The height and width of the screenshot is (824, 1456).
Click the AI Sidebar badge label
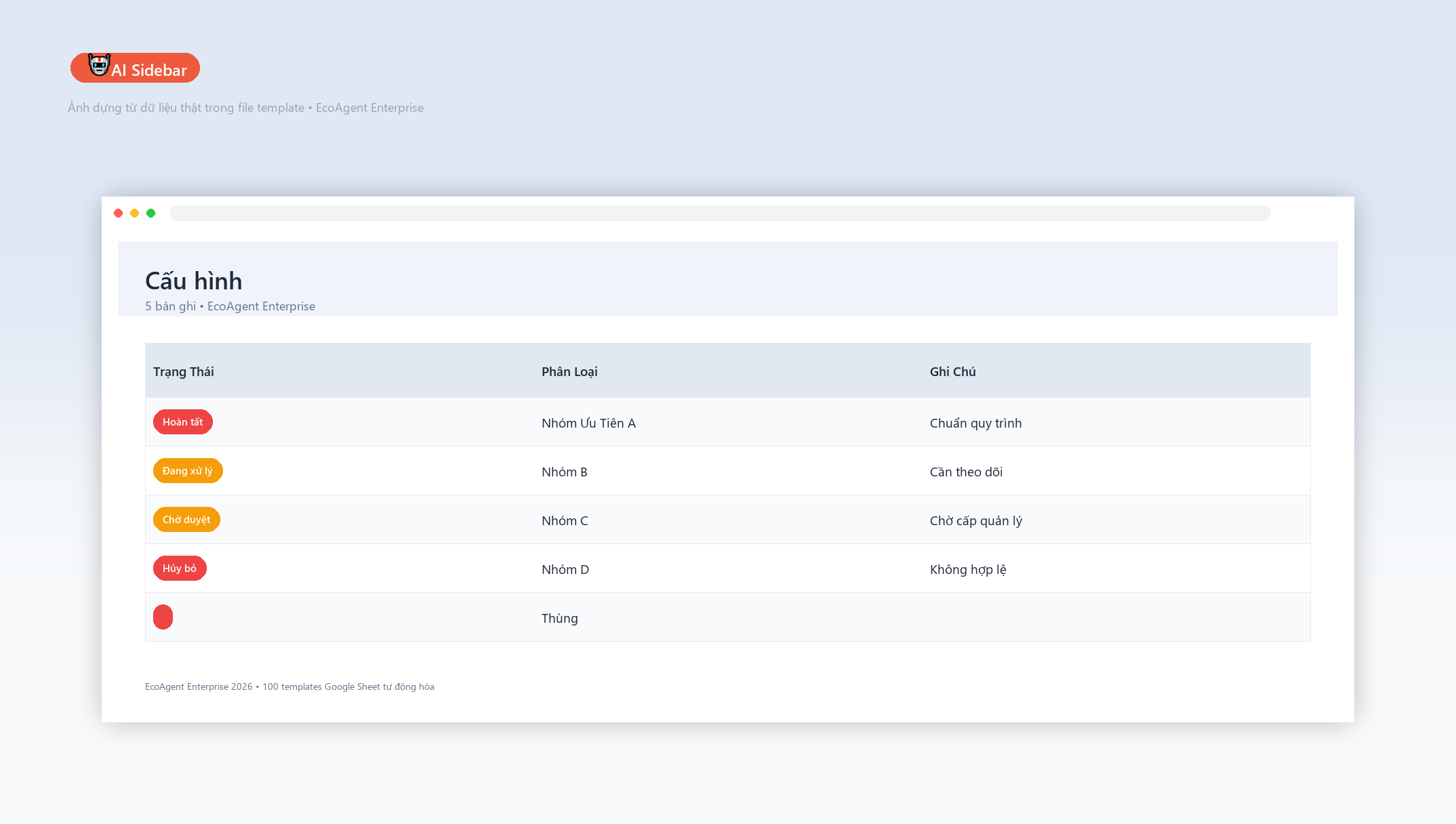pos(149,70)
